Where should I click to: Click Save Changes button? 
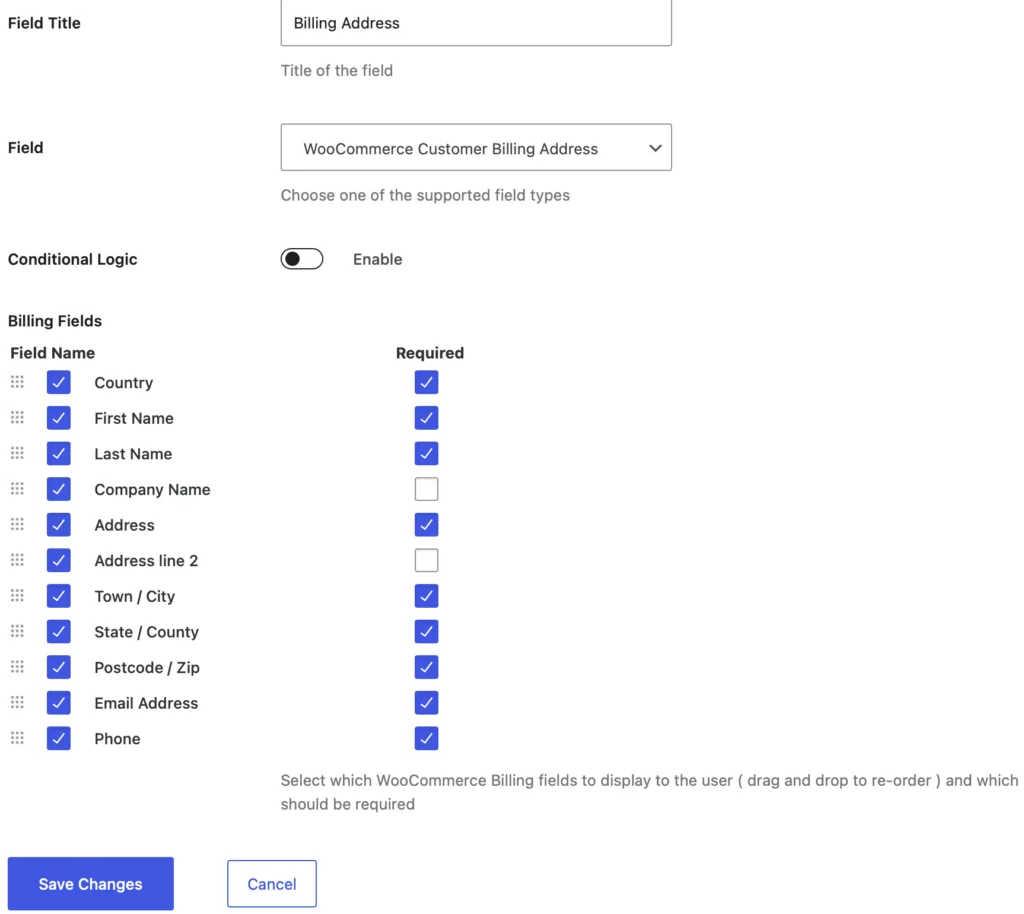coord(91,883)
